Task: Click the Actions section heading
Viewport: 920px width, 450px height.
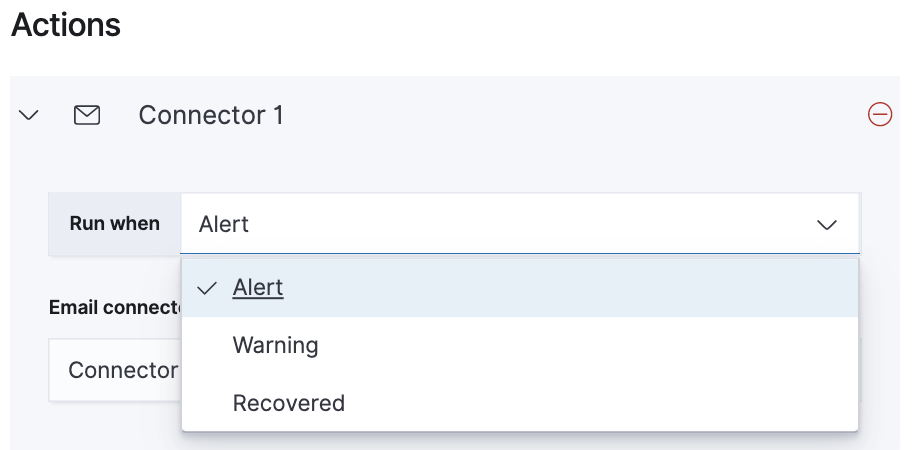Action: (x=66, y=25)
